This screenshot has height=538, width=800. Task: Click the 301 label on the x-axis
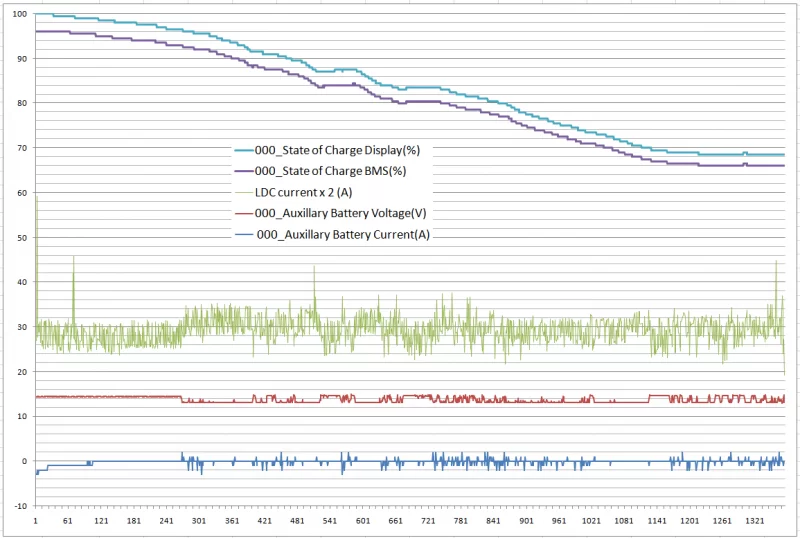199,522
